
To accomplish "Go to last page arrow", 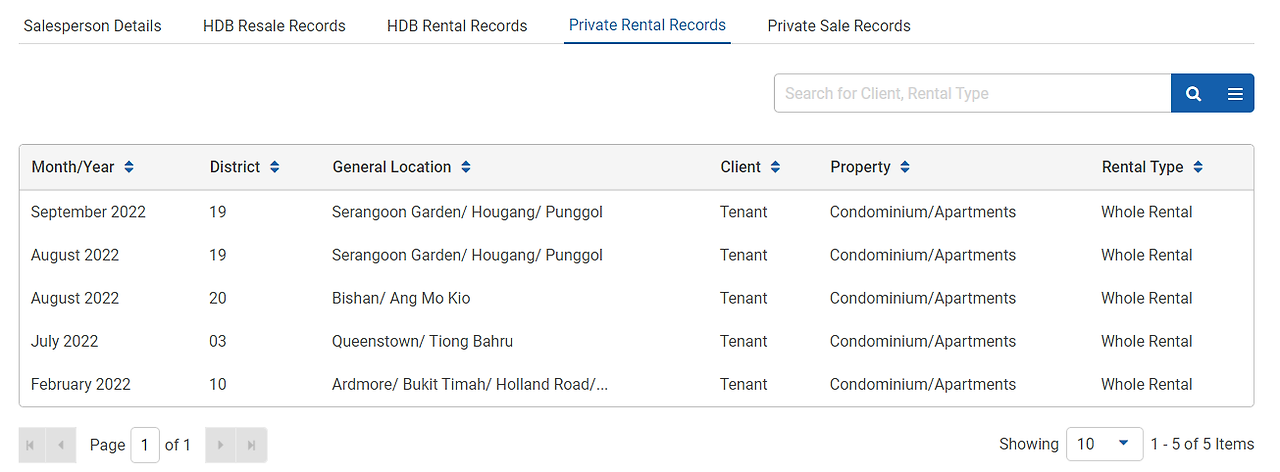I will coord(251,445).
